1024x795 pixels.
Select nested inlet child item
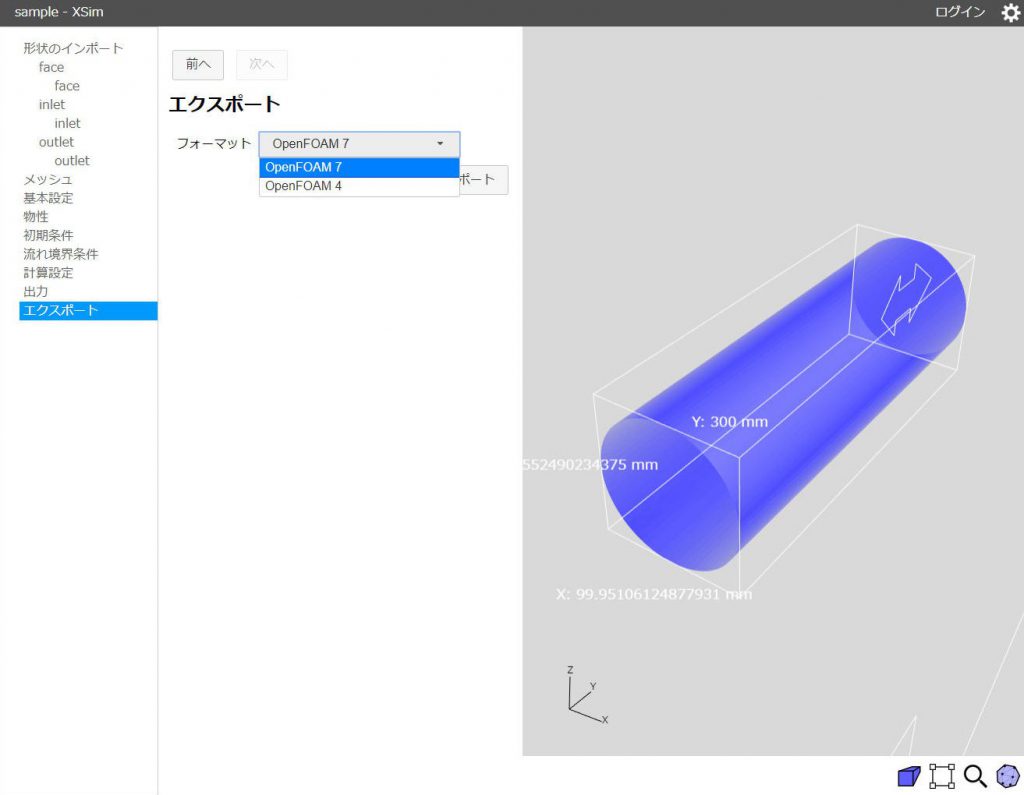coord(67,123)
